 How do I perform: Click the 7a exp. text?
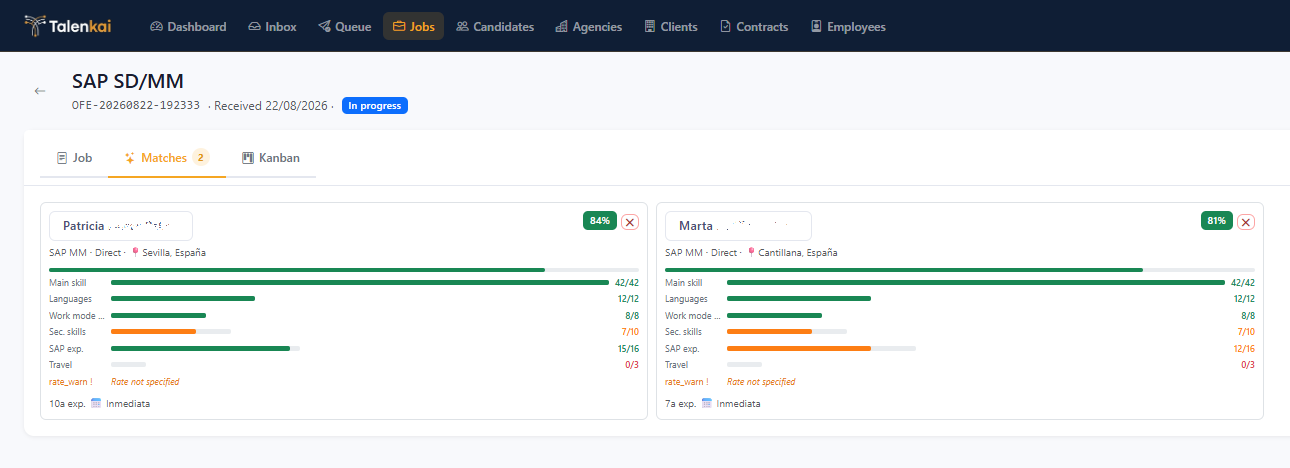tap(681, 404)
